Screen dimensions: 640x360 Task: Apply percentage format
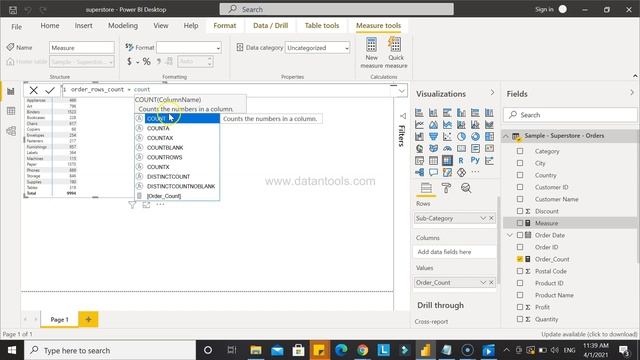tap(147, 62)
